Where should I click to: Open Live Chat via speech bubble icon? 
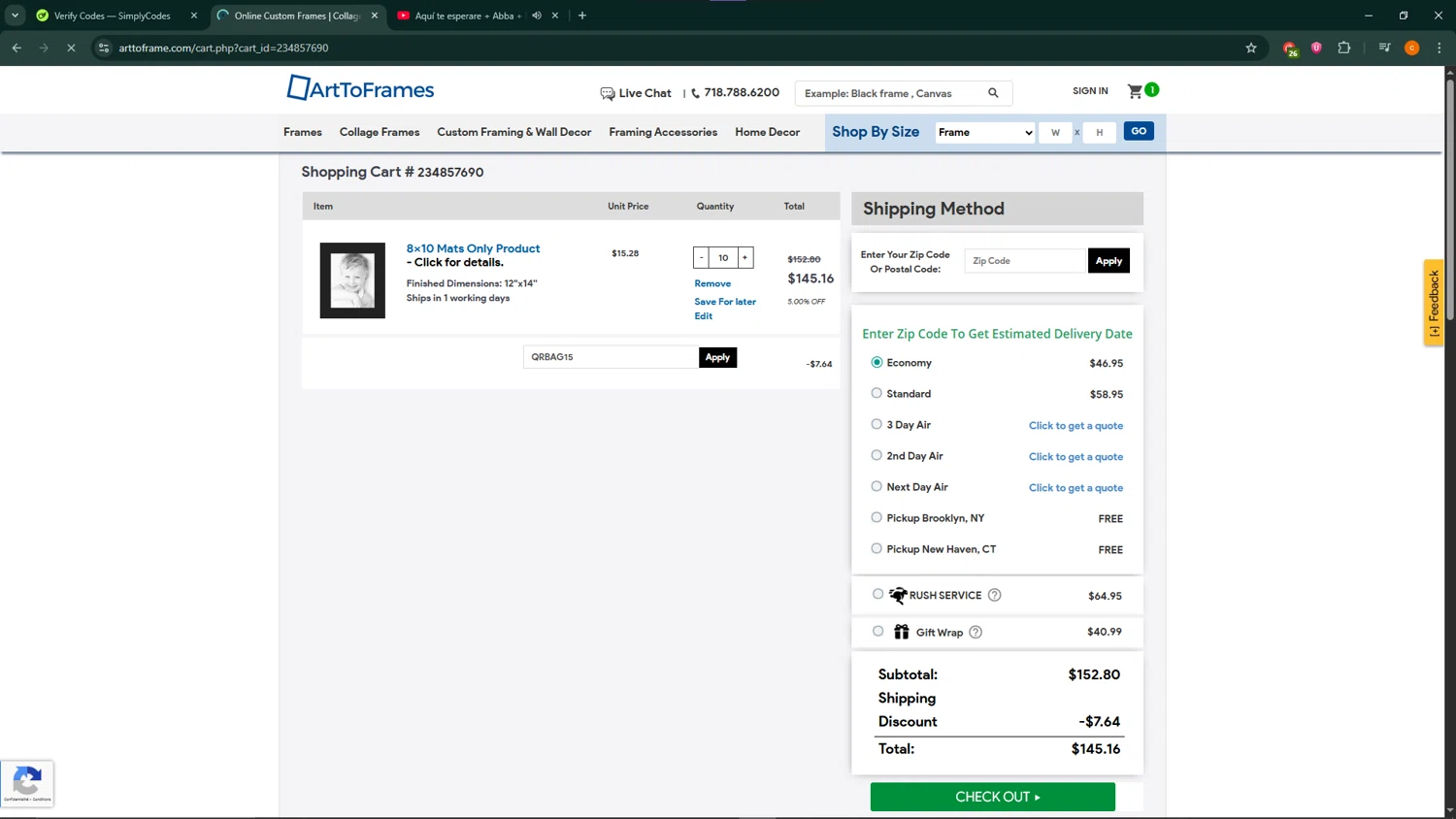tap(608, 94)
